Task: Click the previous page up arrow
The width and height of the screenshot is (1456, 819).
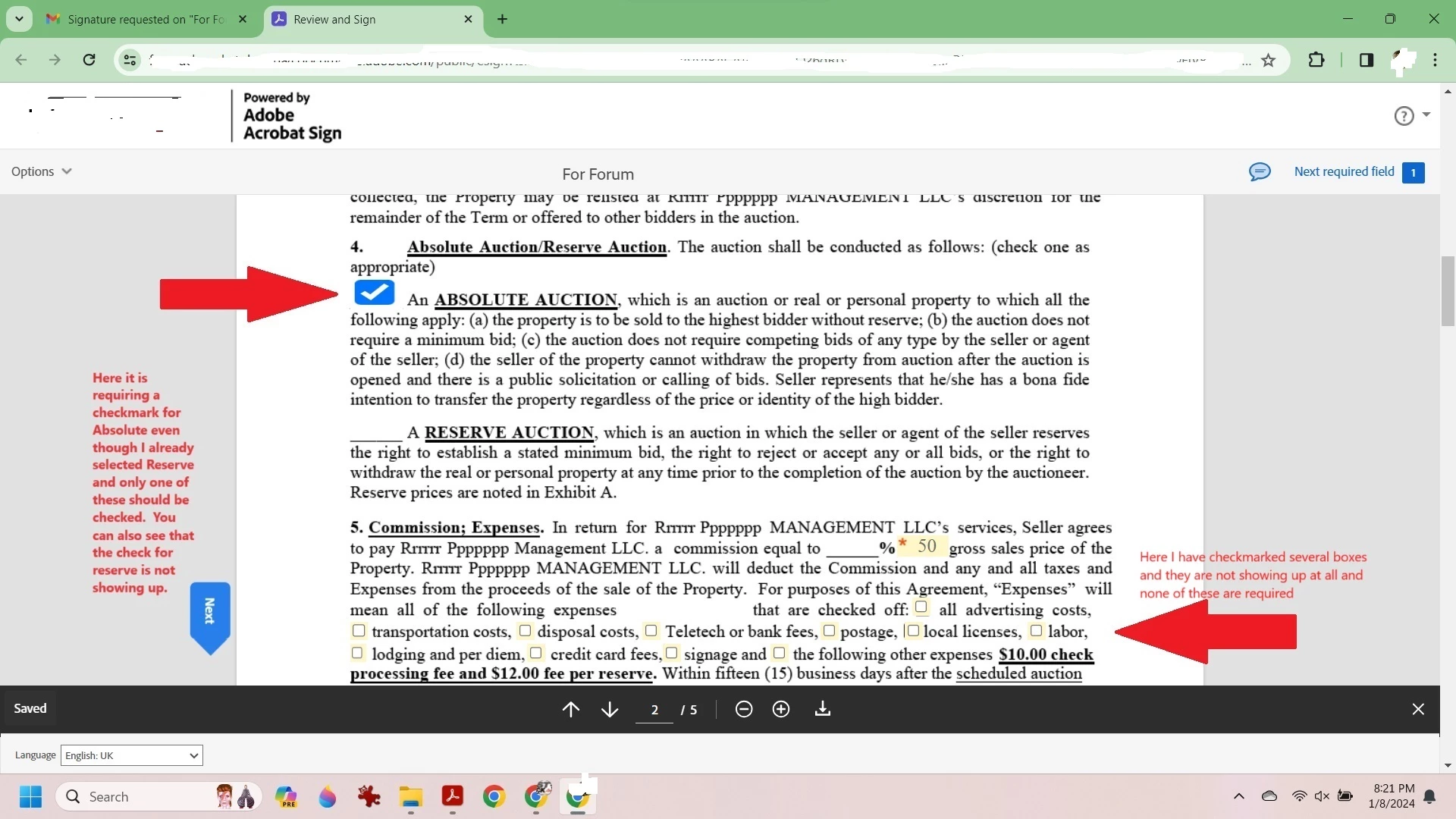Action: [x=570, y=709]
